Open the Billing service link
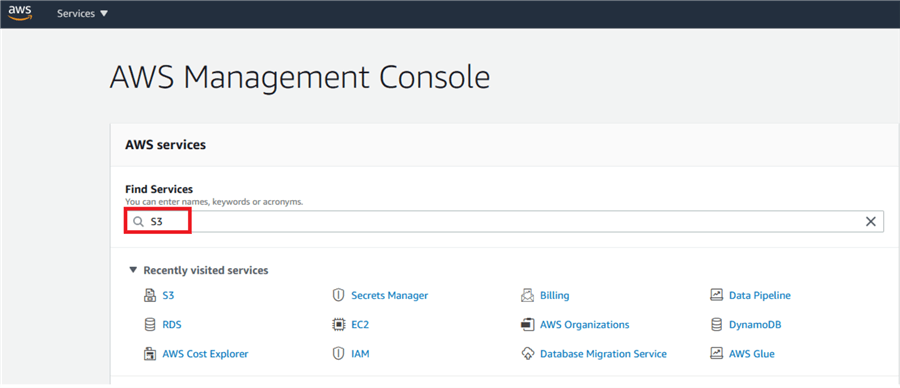This screenshot has height=388, width=900. [x=554, y=296]
